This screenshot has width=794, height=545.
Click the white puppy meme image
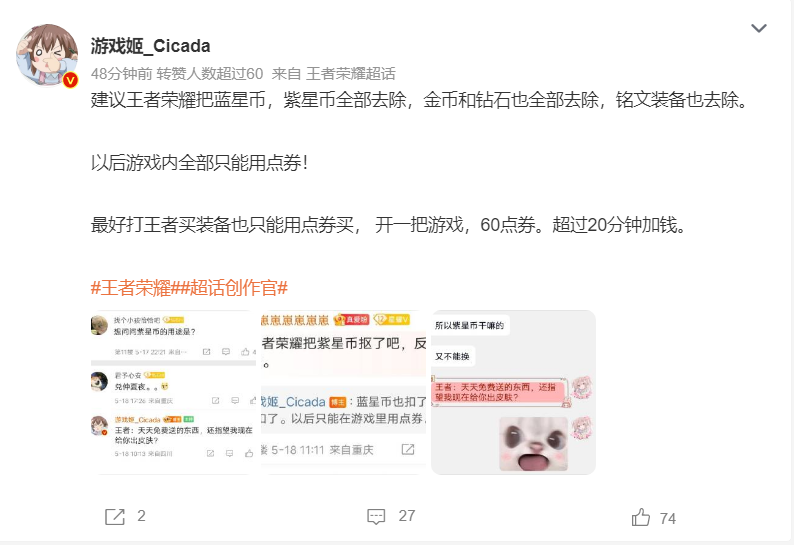click(533, 444)
